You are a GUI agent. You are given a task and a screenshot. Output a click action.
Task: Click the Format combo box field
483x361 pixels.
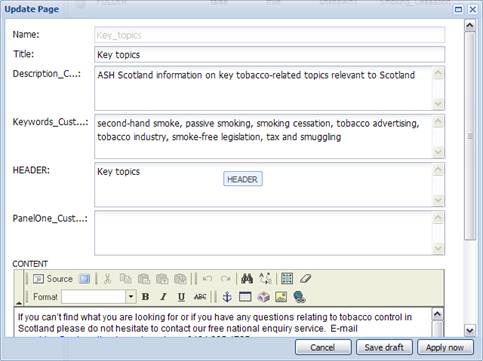pos(94,297)
